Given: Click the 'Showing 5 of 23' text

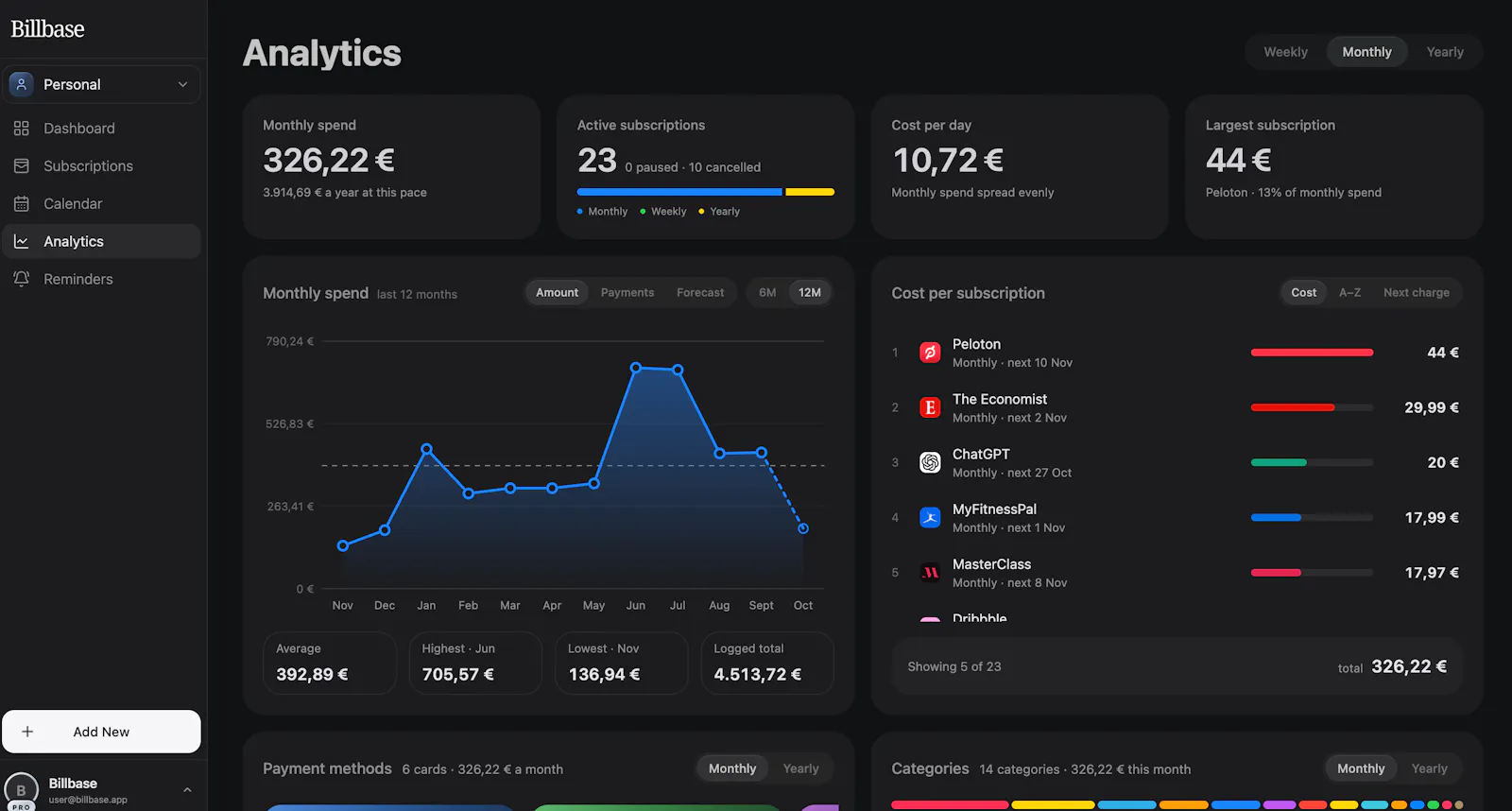Looking at the screenshot, I should (954, 666).
